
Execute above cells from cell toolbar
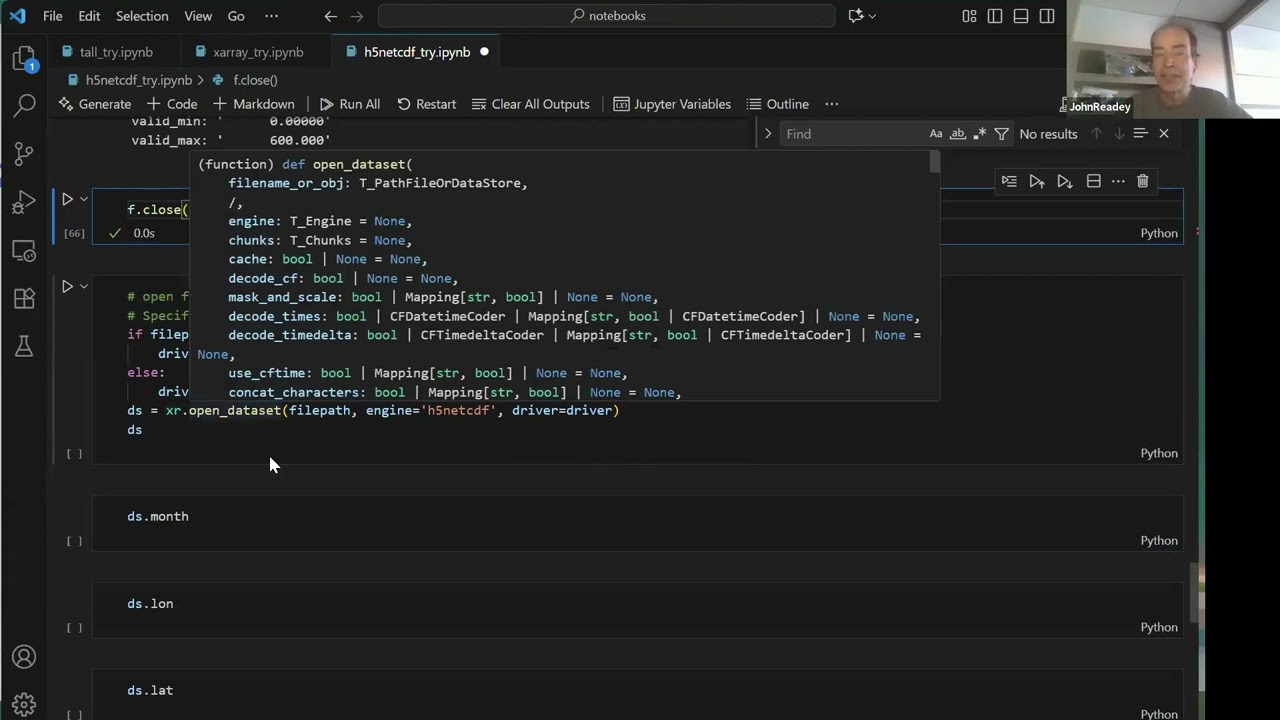point(1037,181)
